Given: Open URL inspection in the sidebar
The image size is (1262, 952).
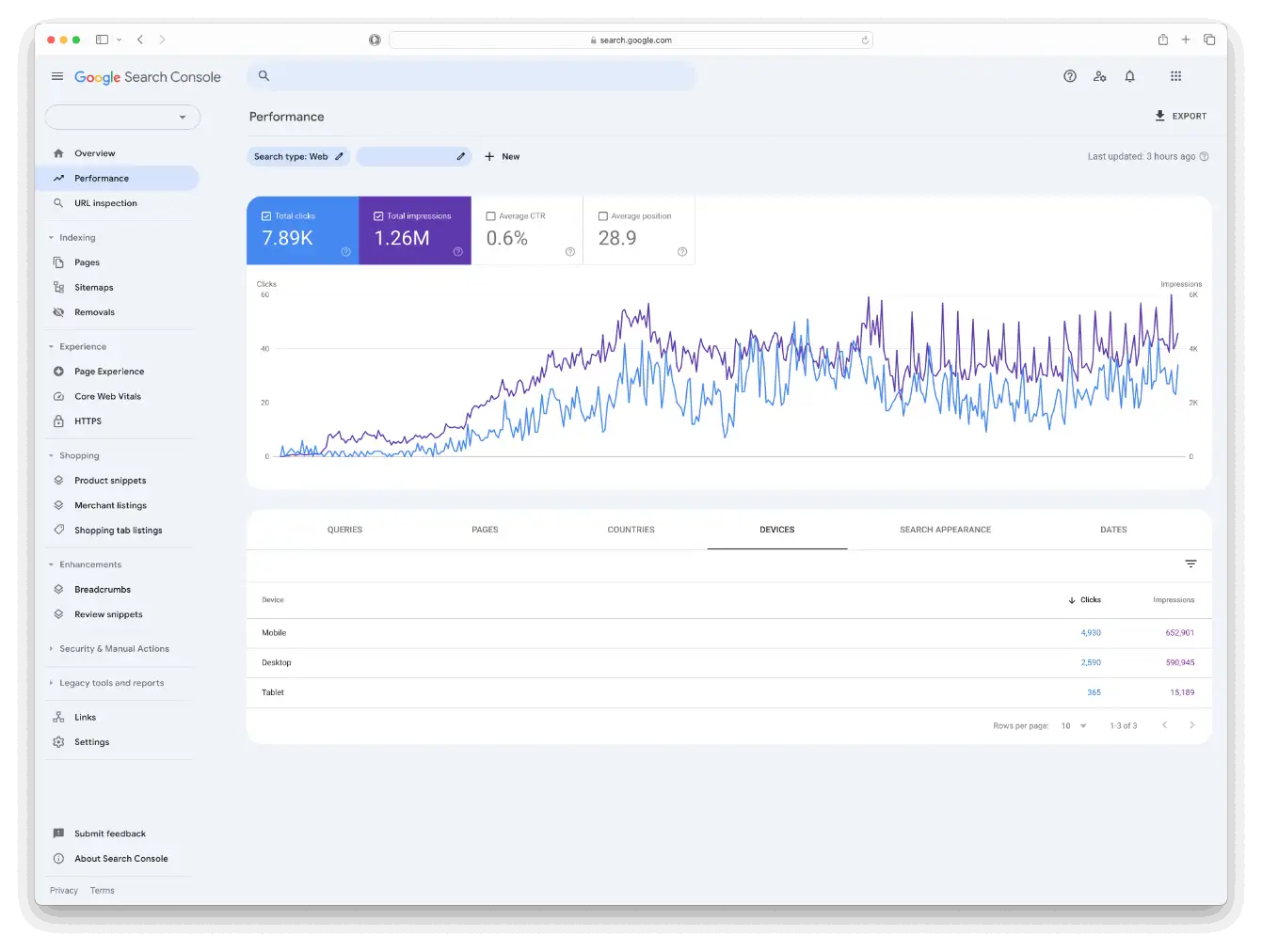Looking at the screenshot, I should 117,203.
